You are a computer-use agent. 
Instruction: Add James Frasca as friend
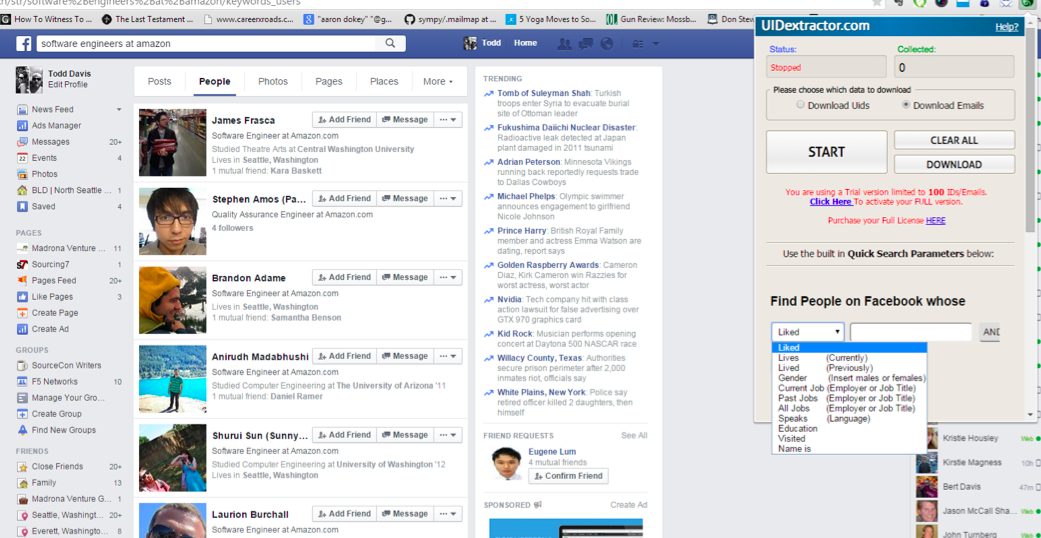click(x=344, y=120)
